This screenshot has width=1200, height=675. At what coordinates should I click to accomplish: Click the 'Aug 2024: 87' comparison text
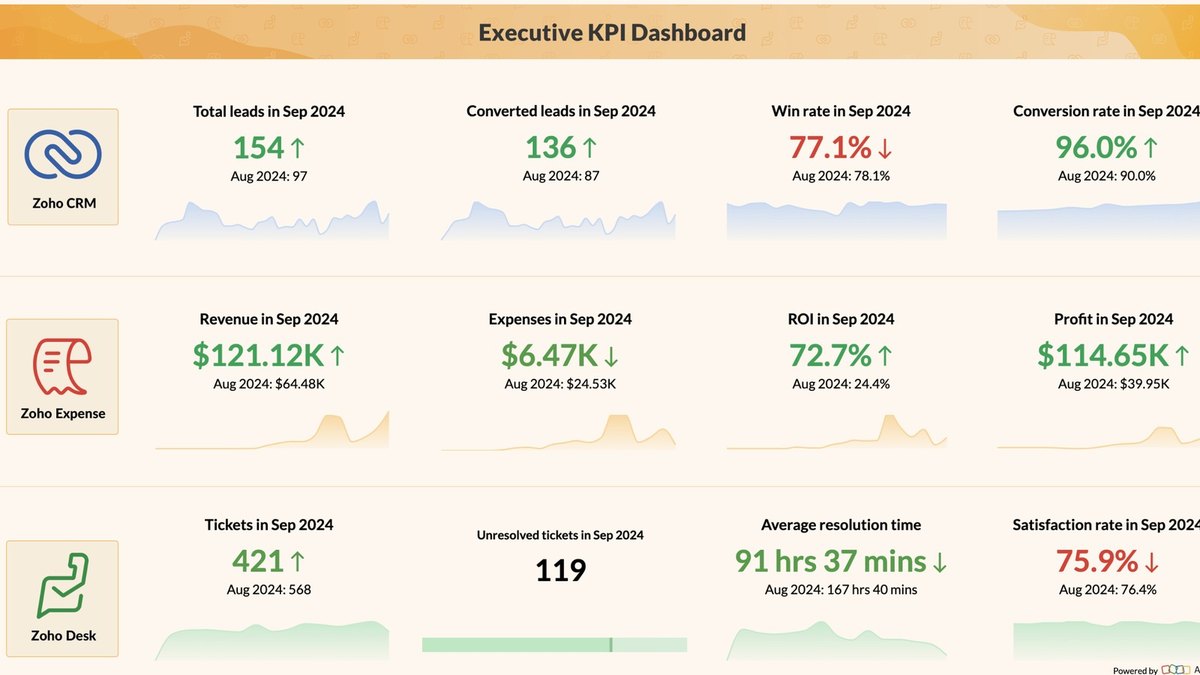[x=561, y=175]
